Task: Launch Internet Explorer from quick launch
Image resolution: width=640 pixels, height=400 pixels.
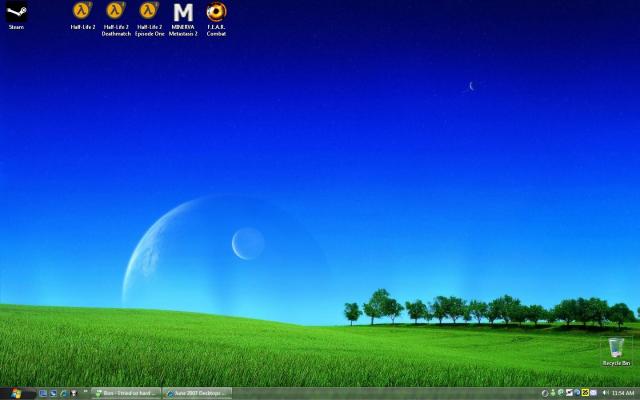Action: [x=64, y=393]
